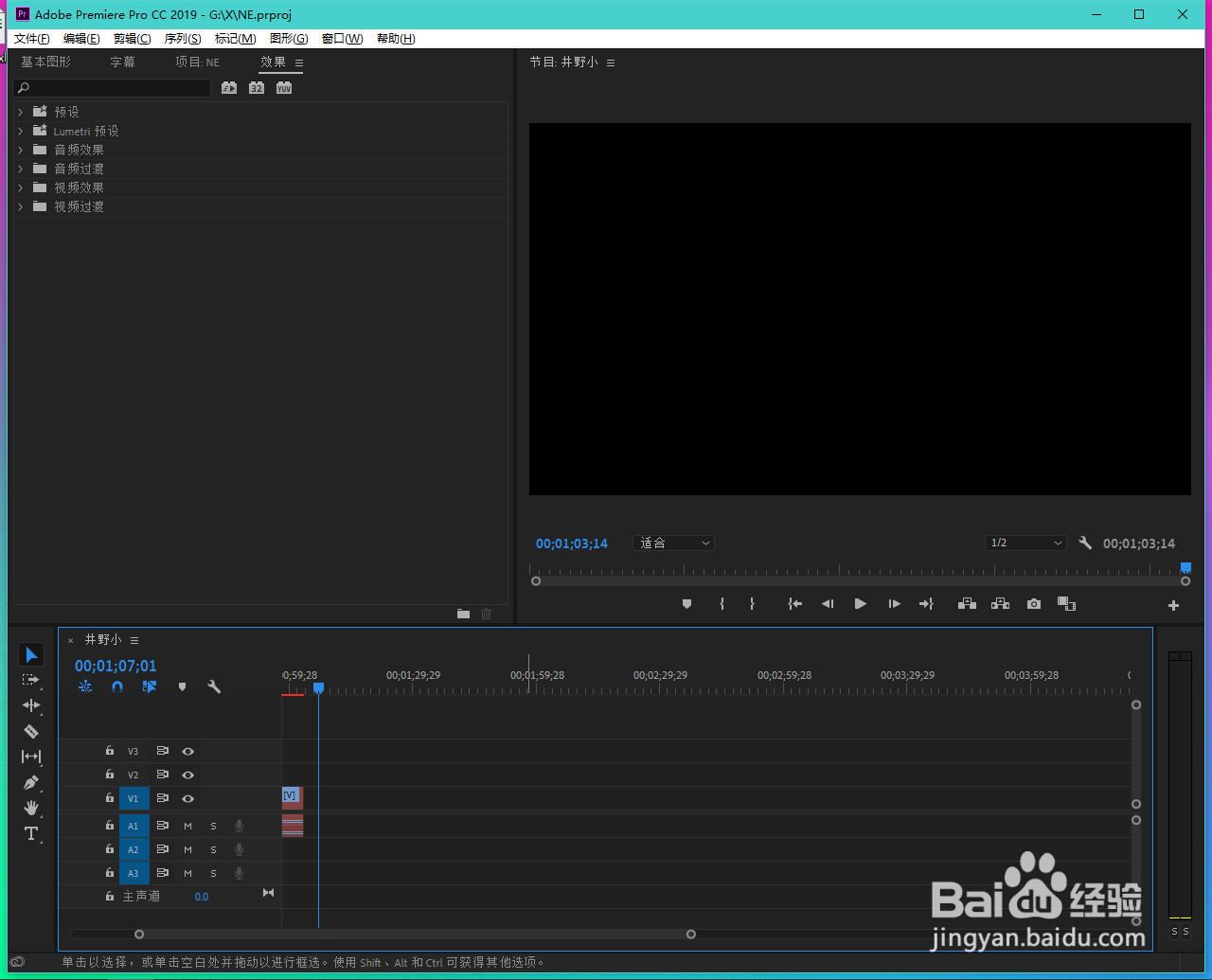Open the 编辑(E) menu
This screenshot has width=1212, height=980.
coord(81,39)
